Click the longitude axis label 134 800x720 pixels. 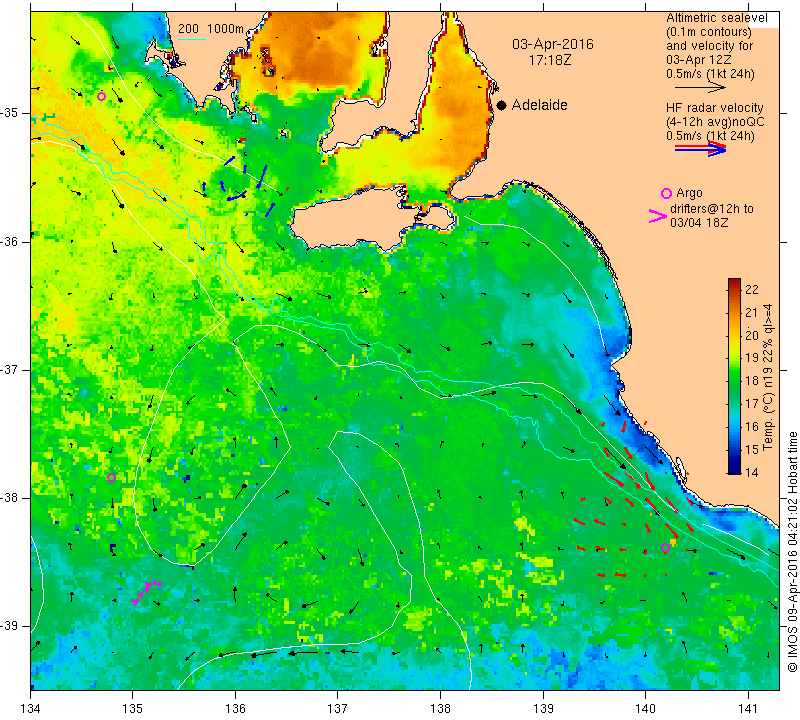(x=31, y=709)
